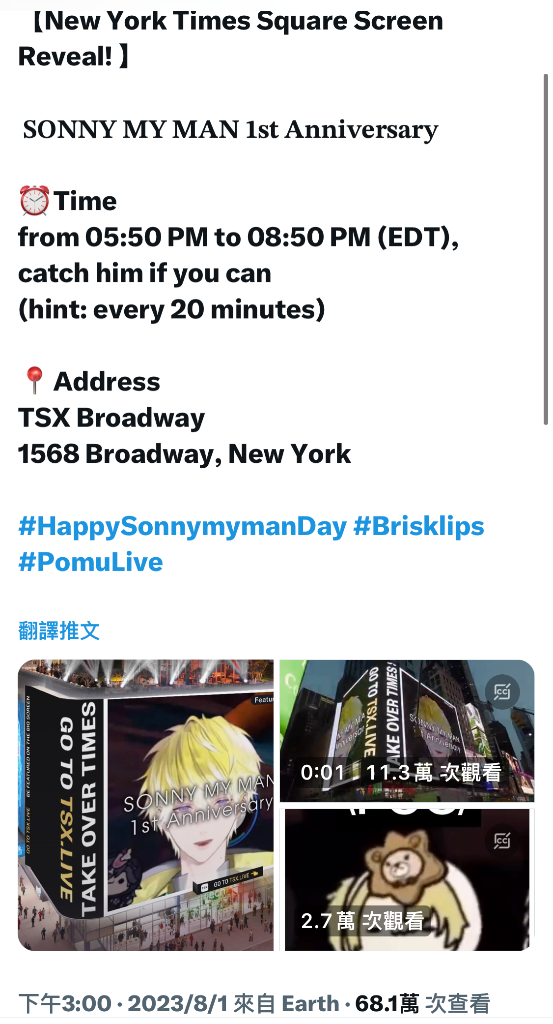Click the 0:01 video duration label
The width and height of the screenshot is (553, 1024).
point(323,773)
